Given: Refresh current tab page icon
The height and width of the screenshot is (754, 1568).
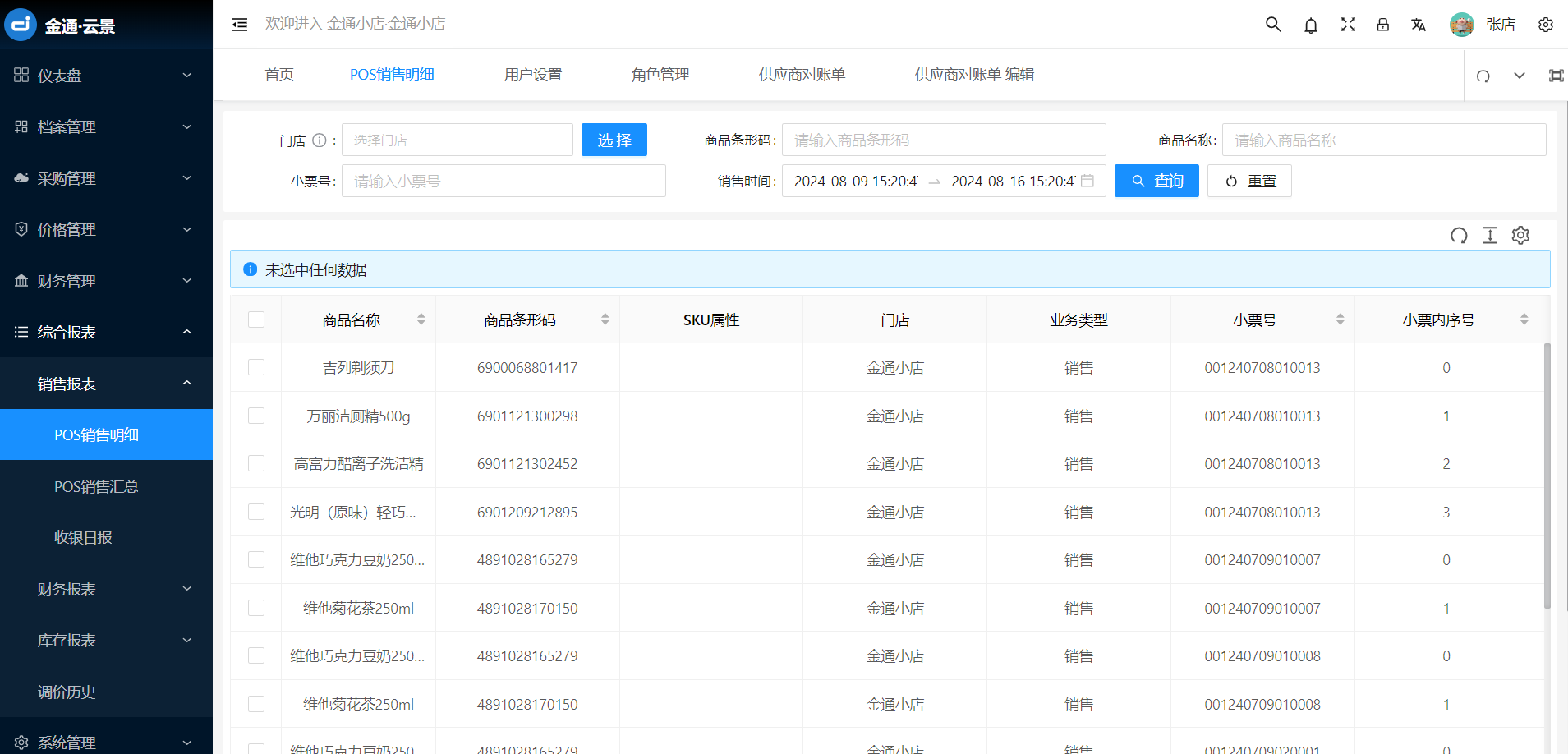Looking at the screenshot, I should [x=1483, y=76].
